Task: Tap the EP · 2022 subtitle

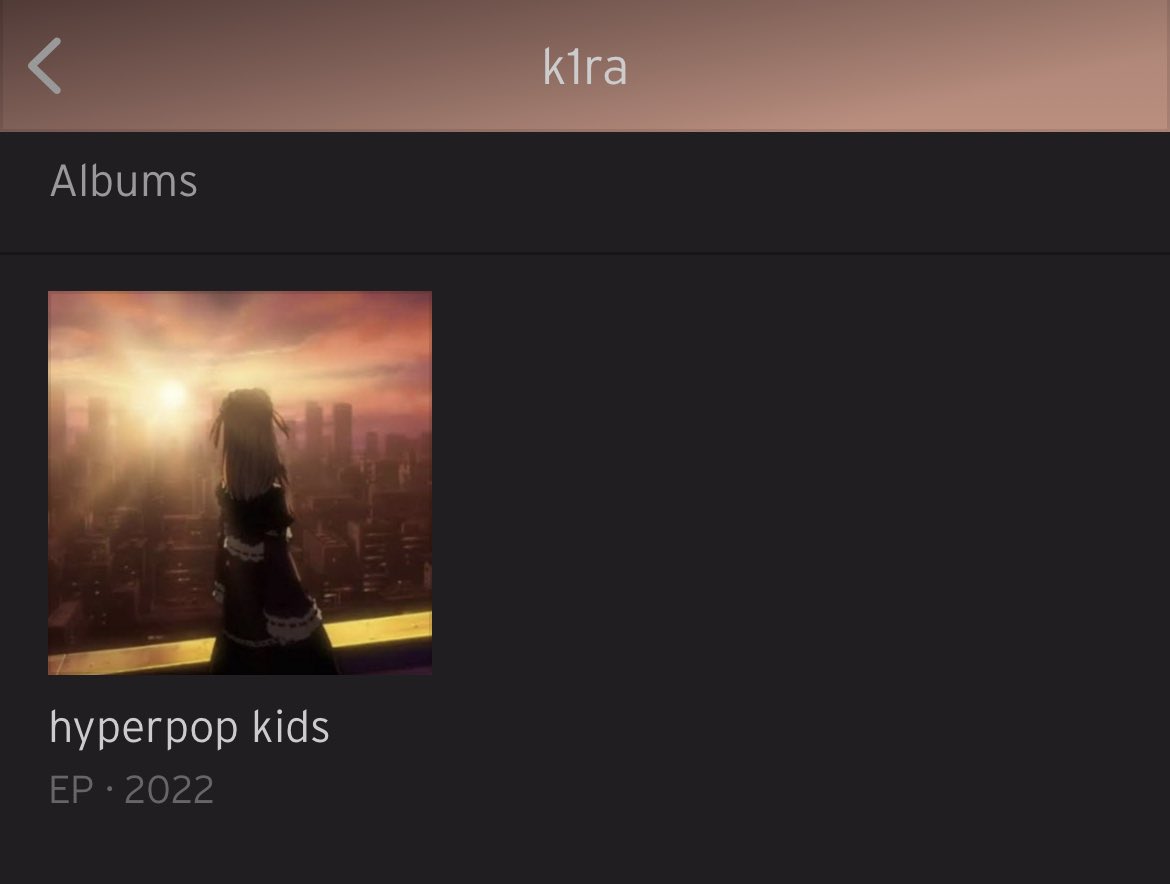Action: point(131,789)
